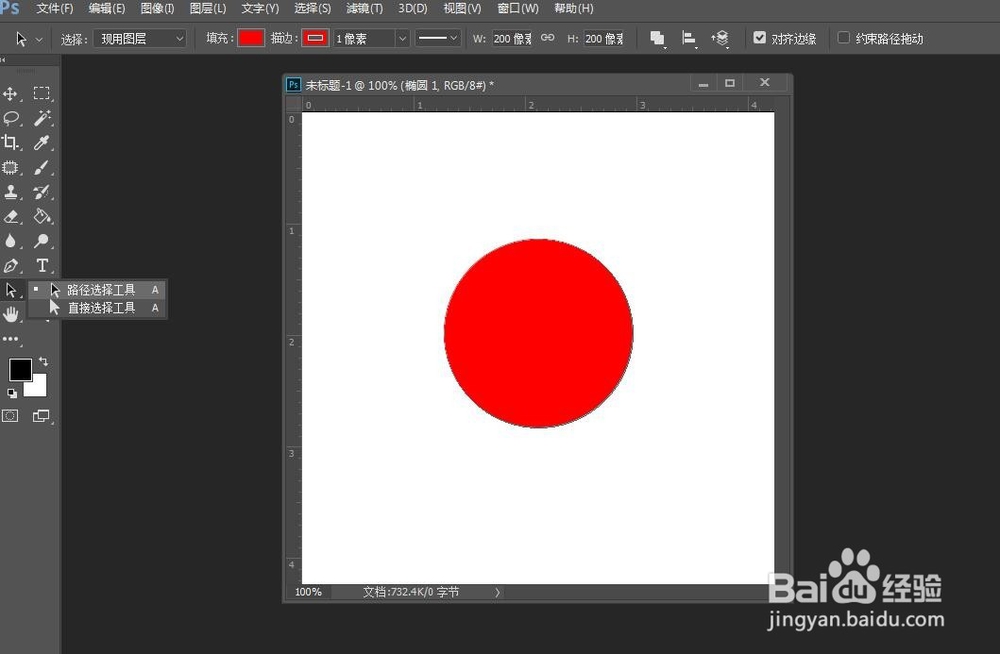Select the Magic Wand tool
The height and width of the screenshot is (654, 1000).
(x=41, y=118)
